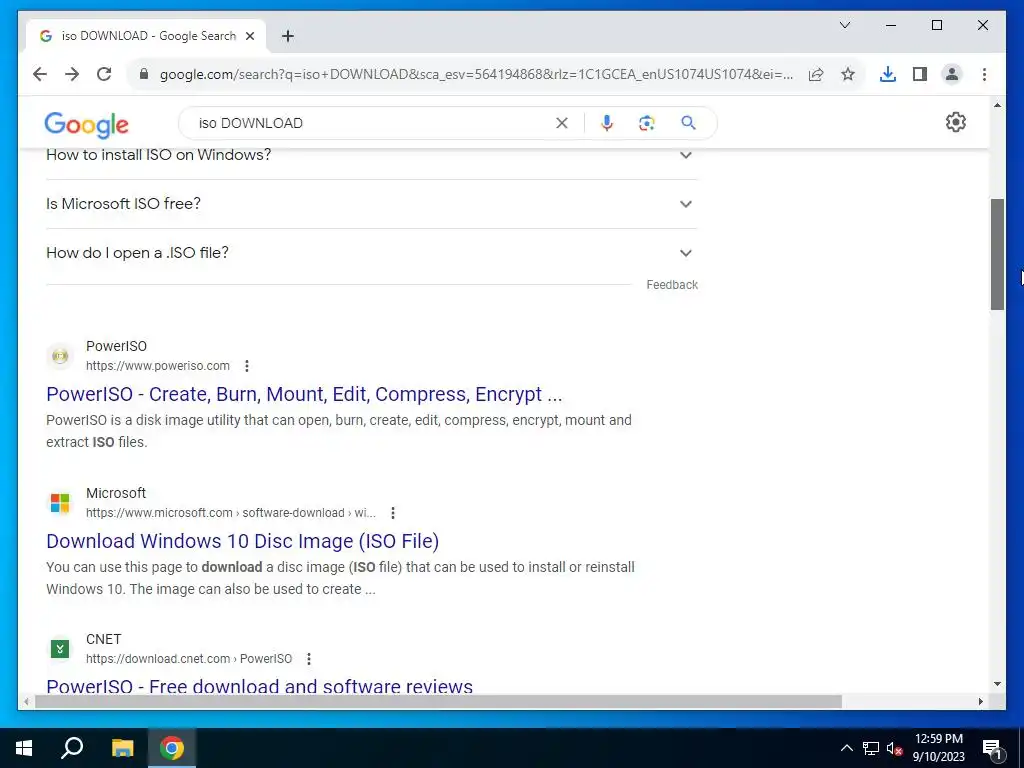Open the tab search dropdown arrow

pyautogui.click(x=844, y=25)
